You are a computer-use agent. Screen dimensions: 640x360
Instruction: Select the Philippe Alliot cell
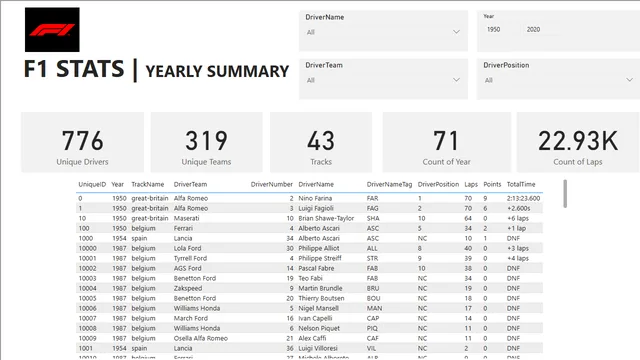tap(318, 248)
